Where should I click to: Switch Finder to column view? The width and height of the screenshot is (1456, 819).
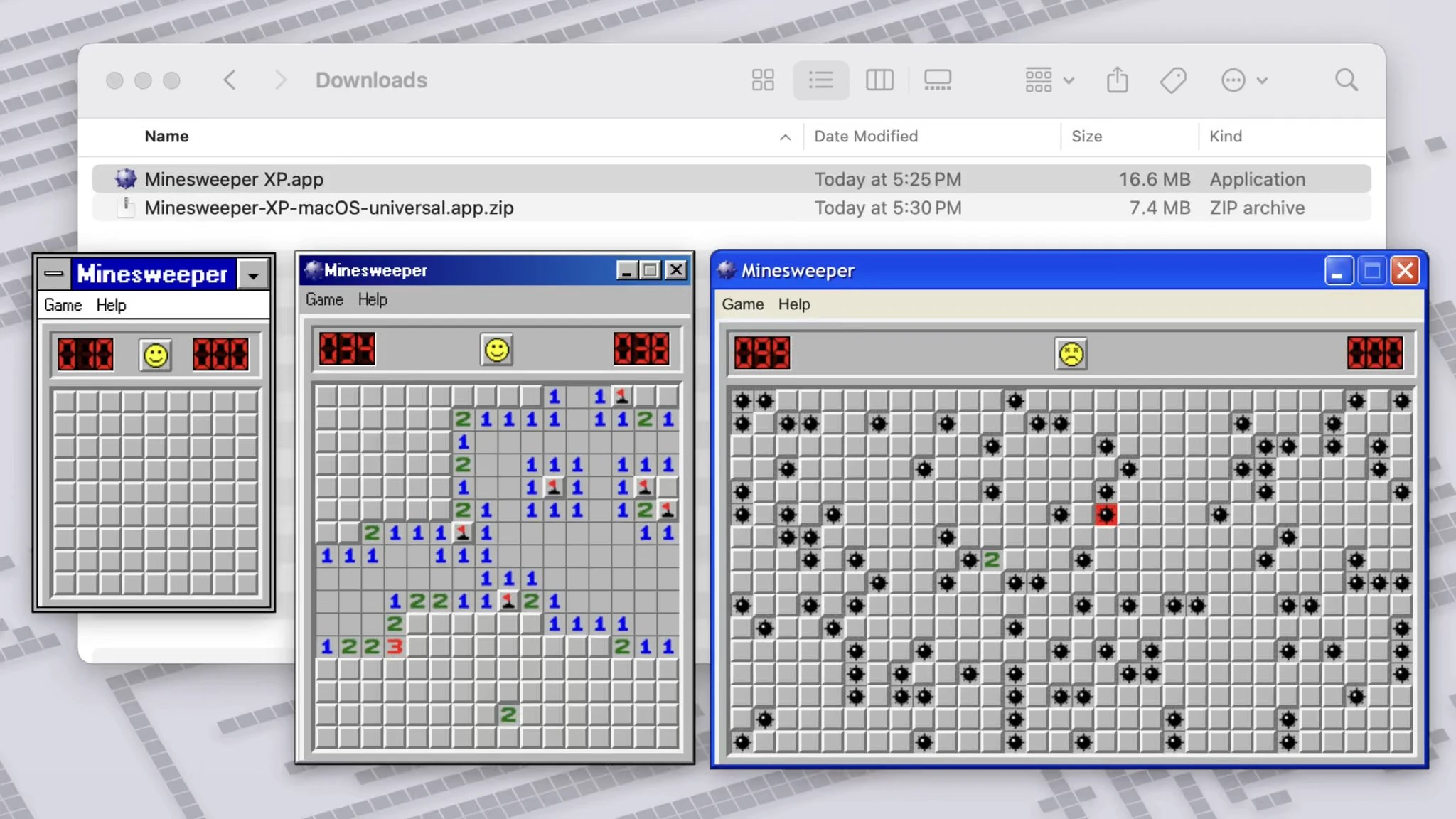(x=879, y=80)
